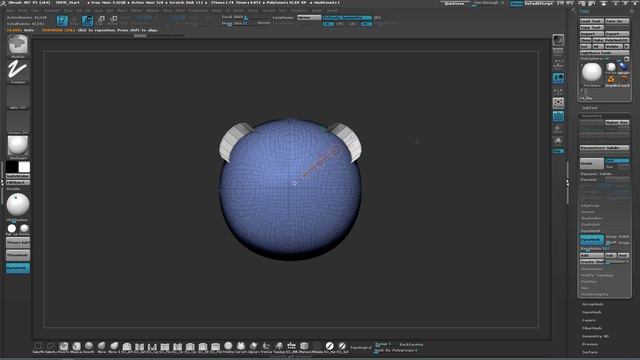The image size is (640, 360).
Task: Open the Alpha Off selector
Action: pos(18,96)
